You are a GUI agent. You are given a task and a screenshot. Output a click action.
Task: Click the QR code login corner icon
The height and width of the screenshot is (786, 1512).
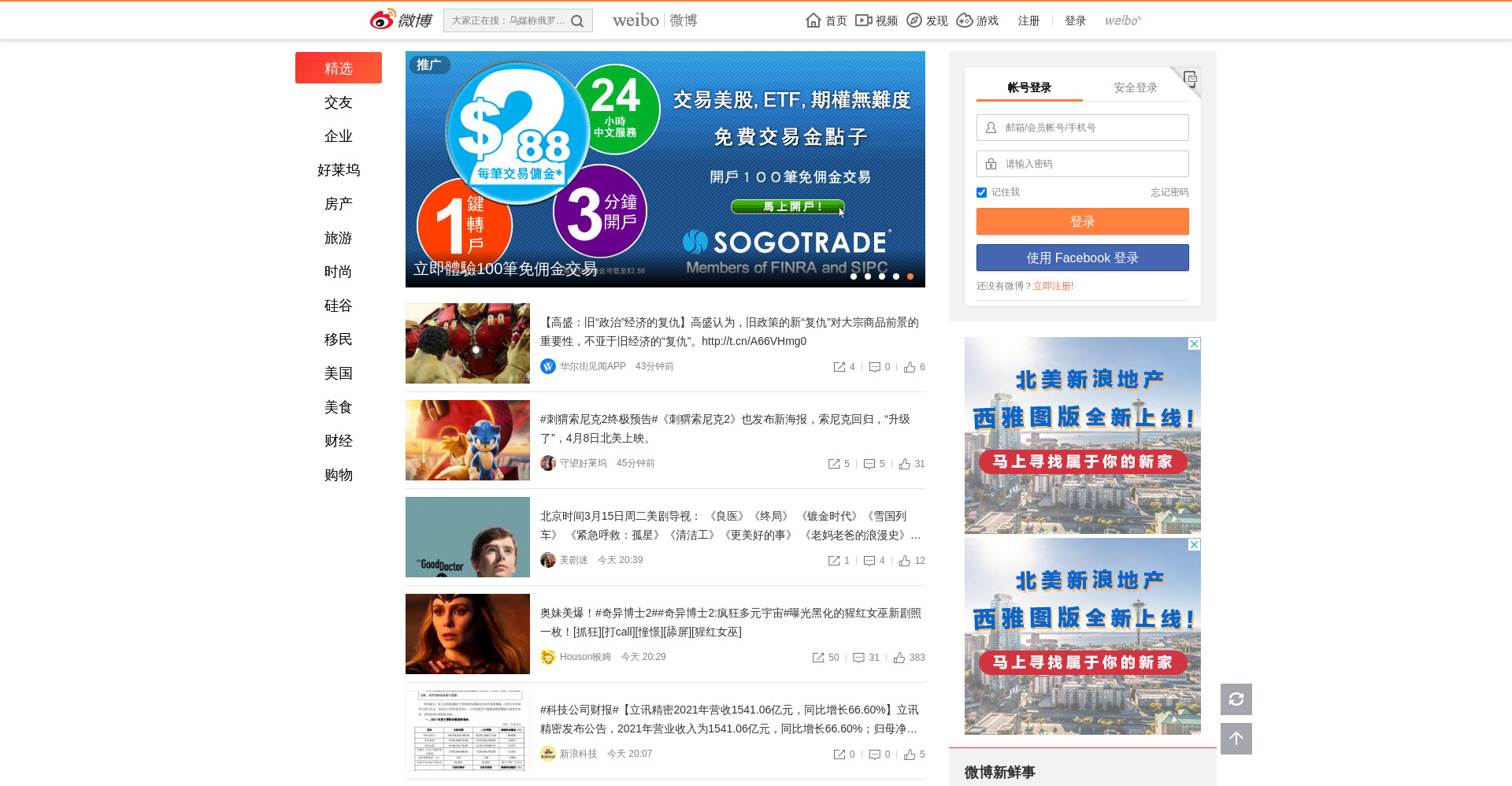[x=1189, y=79]
